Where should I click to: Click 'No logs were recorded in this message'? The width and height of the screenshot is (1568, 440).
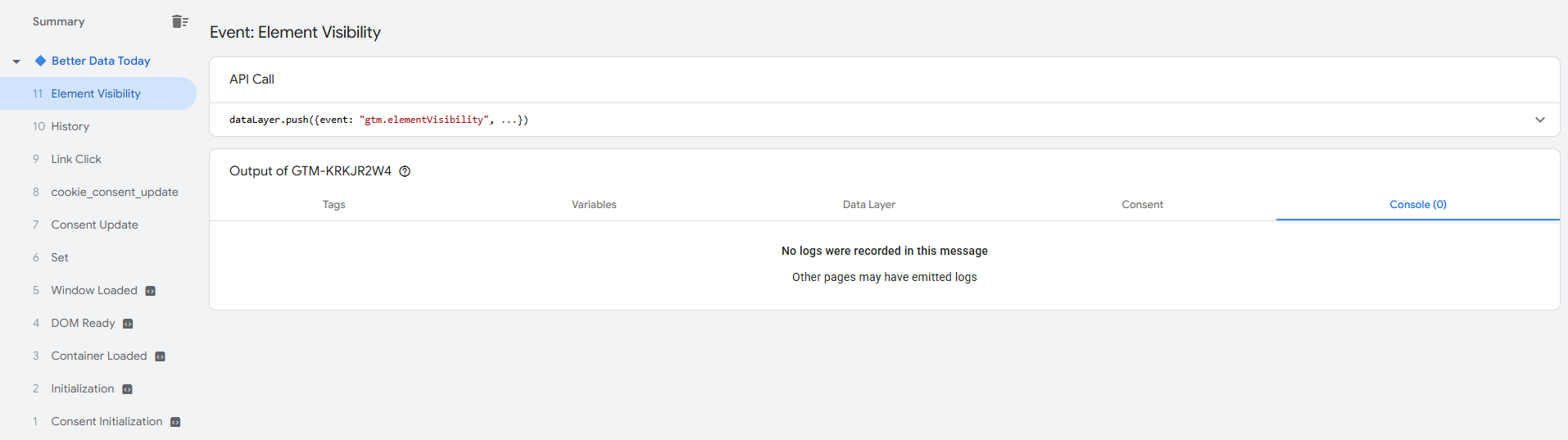pyautogui.click(x=885, y=251)
